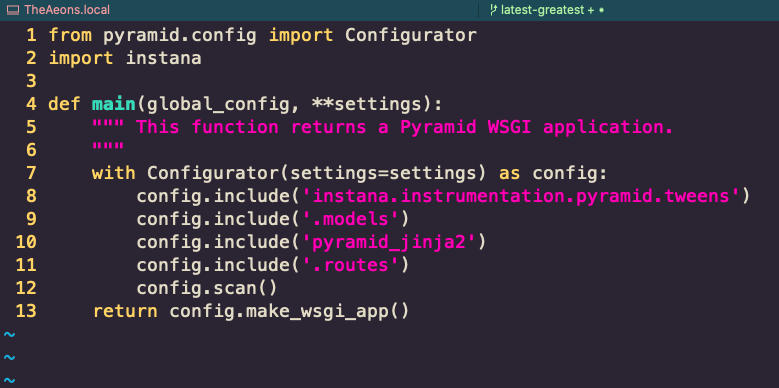Click the modified dot after the branch name
This screenshot has height=388, width=779.
tap(601, 10)
